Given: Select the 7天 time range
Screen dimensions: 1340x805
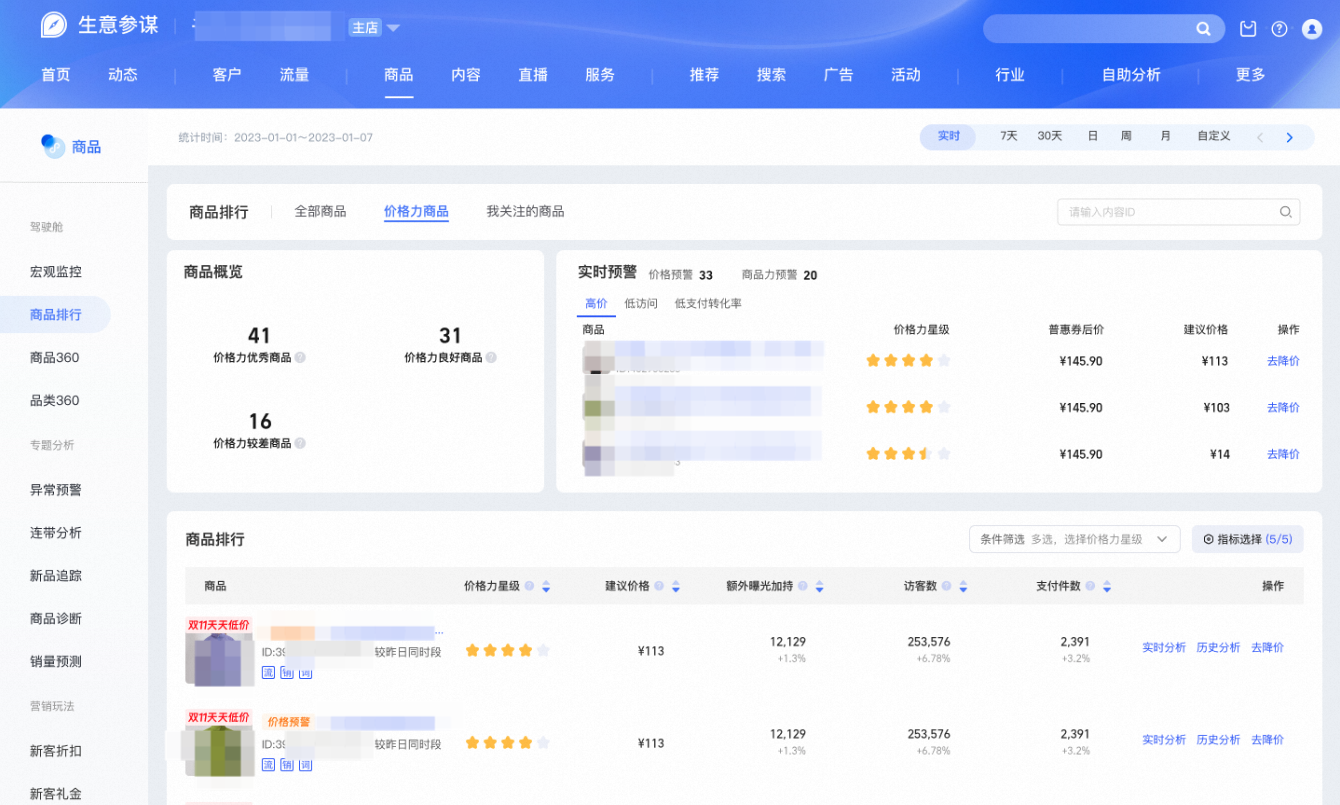Looking at the screenshot, I should click(x=1009, y=136).
